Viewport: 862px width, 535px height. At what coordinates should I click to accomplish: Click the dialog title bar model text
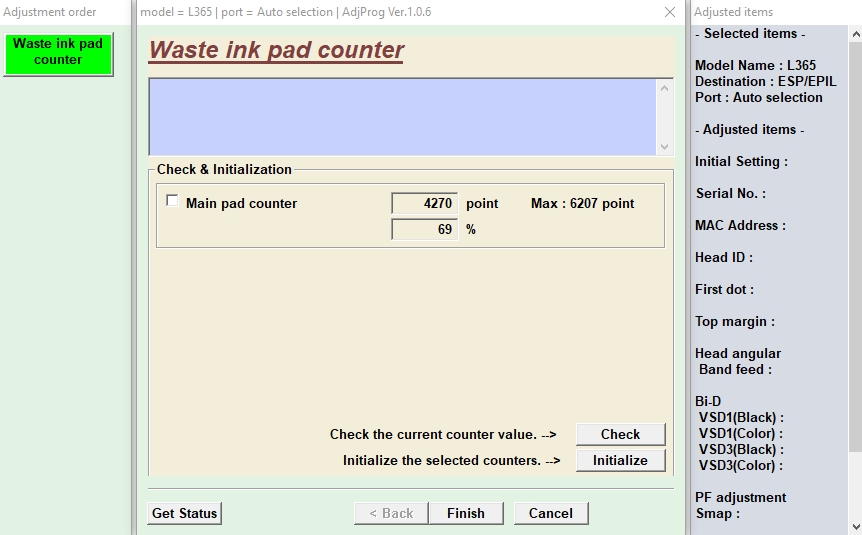285,12
